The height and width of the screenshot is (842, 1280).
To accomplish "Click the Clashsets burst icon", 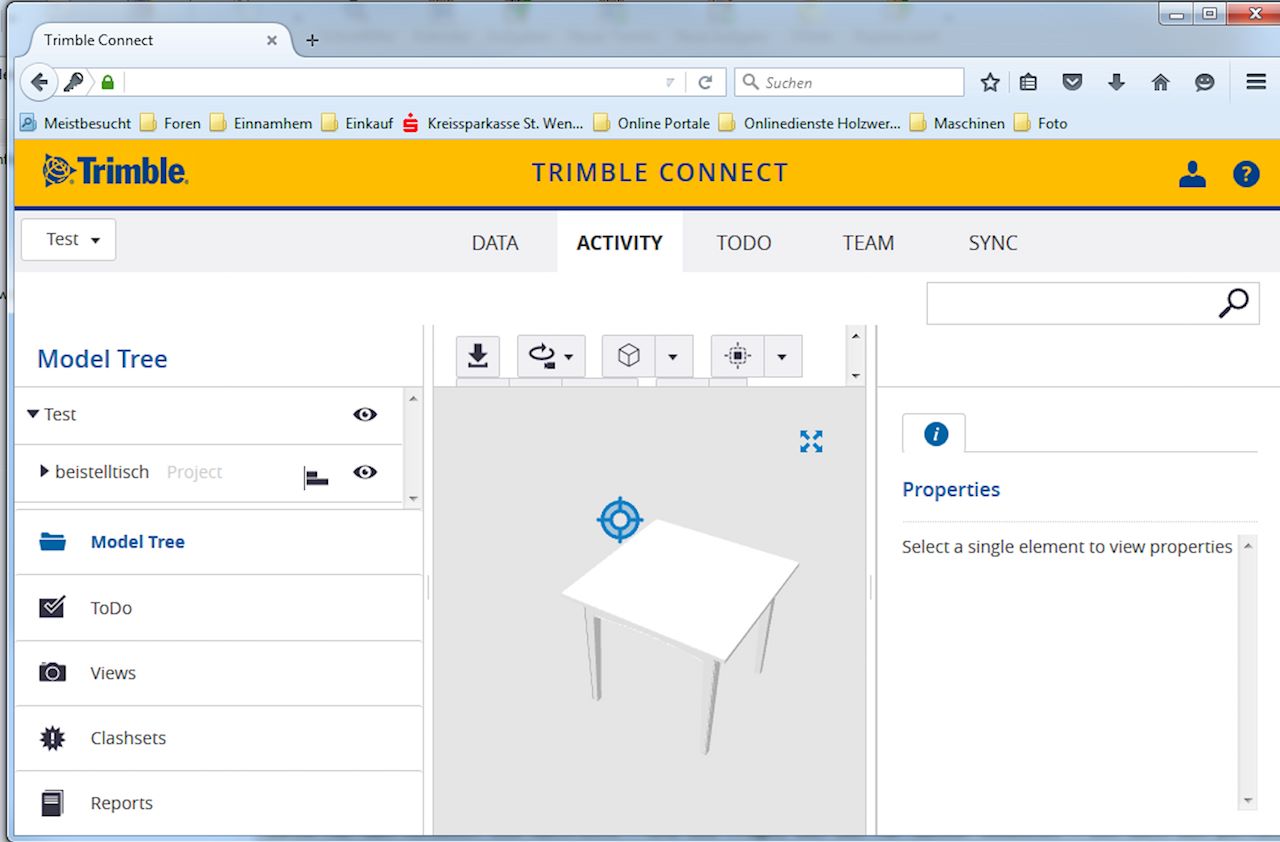I will [52, 738].
